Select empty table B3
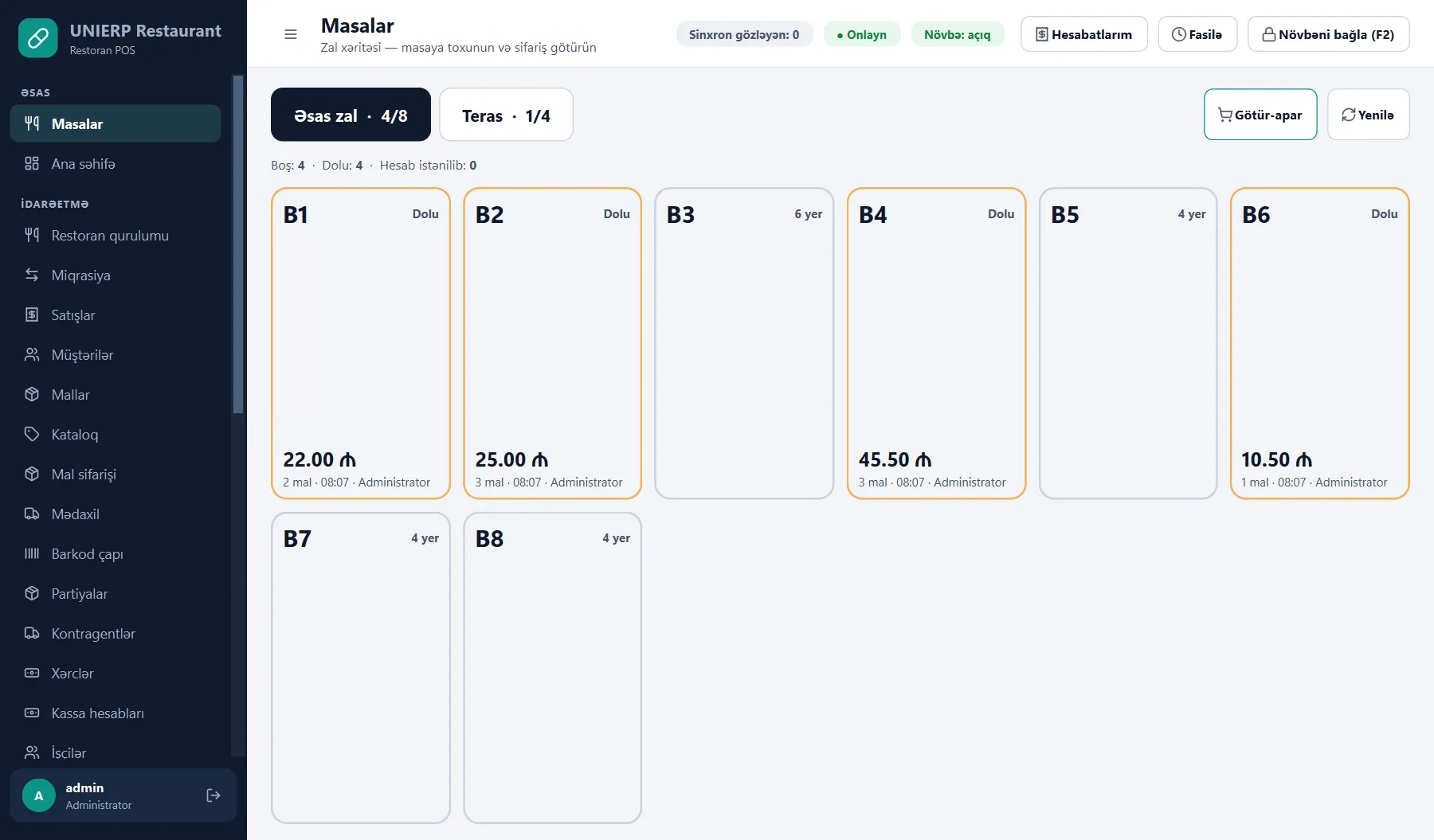1434x840 pixels. (x=744, y=344)
